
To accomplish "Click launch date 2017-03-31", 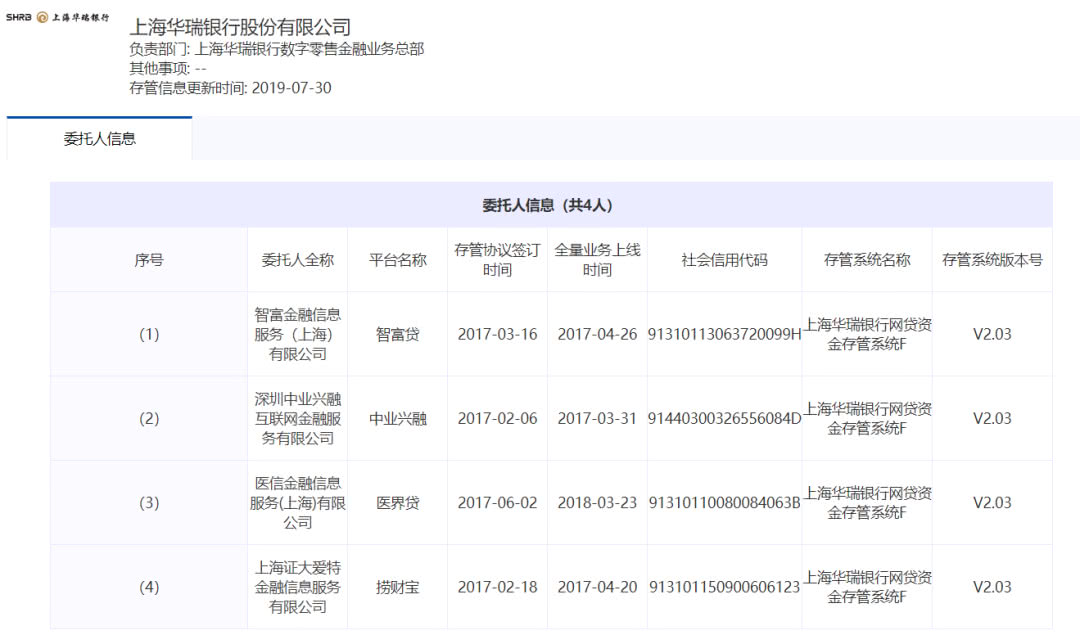I will [x=597, y=418].
